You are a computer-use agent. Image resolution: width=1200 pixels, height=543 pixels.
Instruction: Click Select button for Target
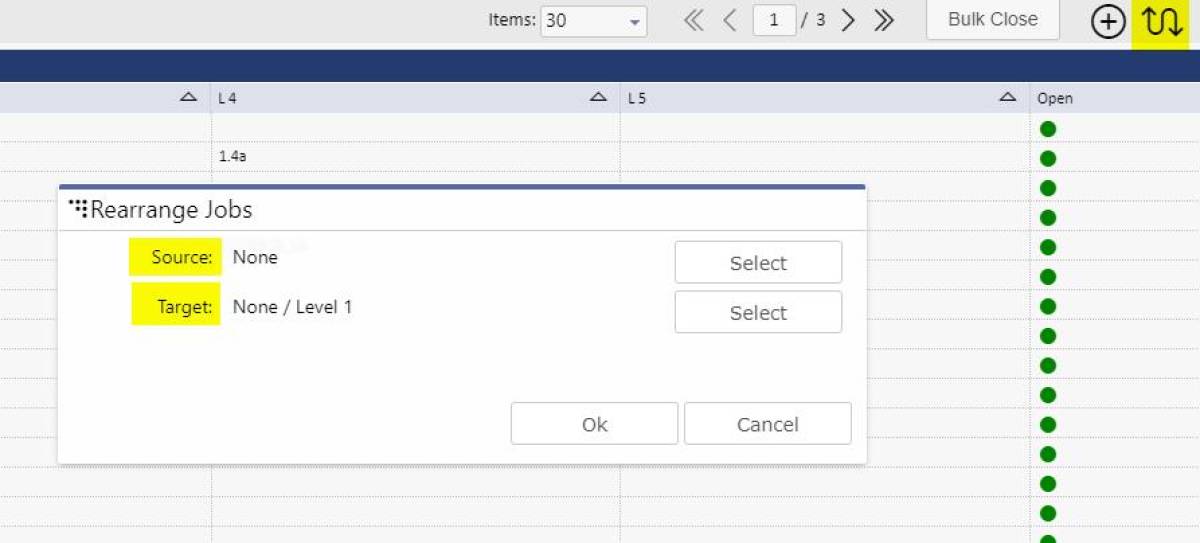758,313
